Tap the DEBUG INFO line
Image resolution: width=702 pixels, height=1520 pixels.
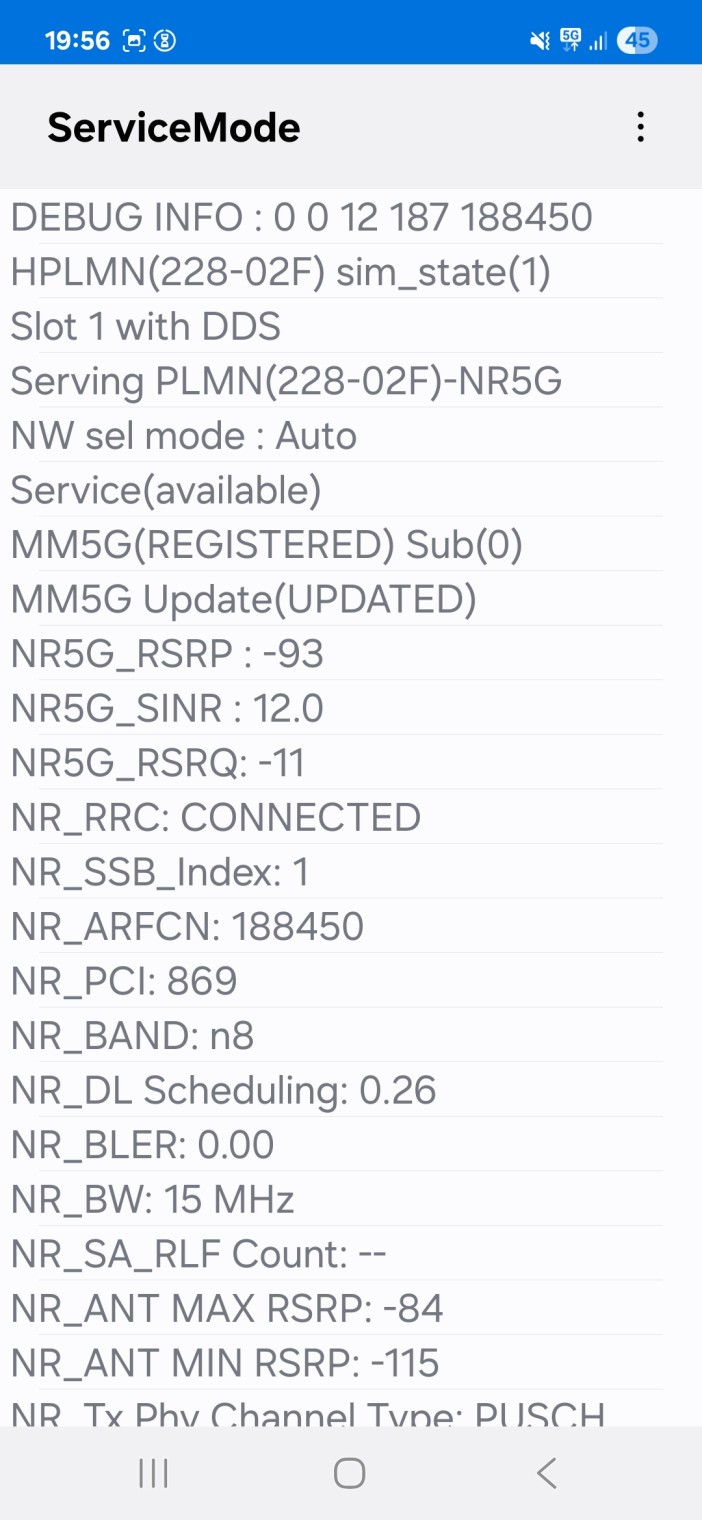point(301,217)
